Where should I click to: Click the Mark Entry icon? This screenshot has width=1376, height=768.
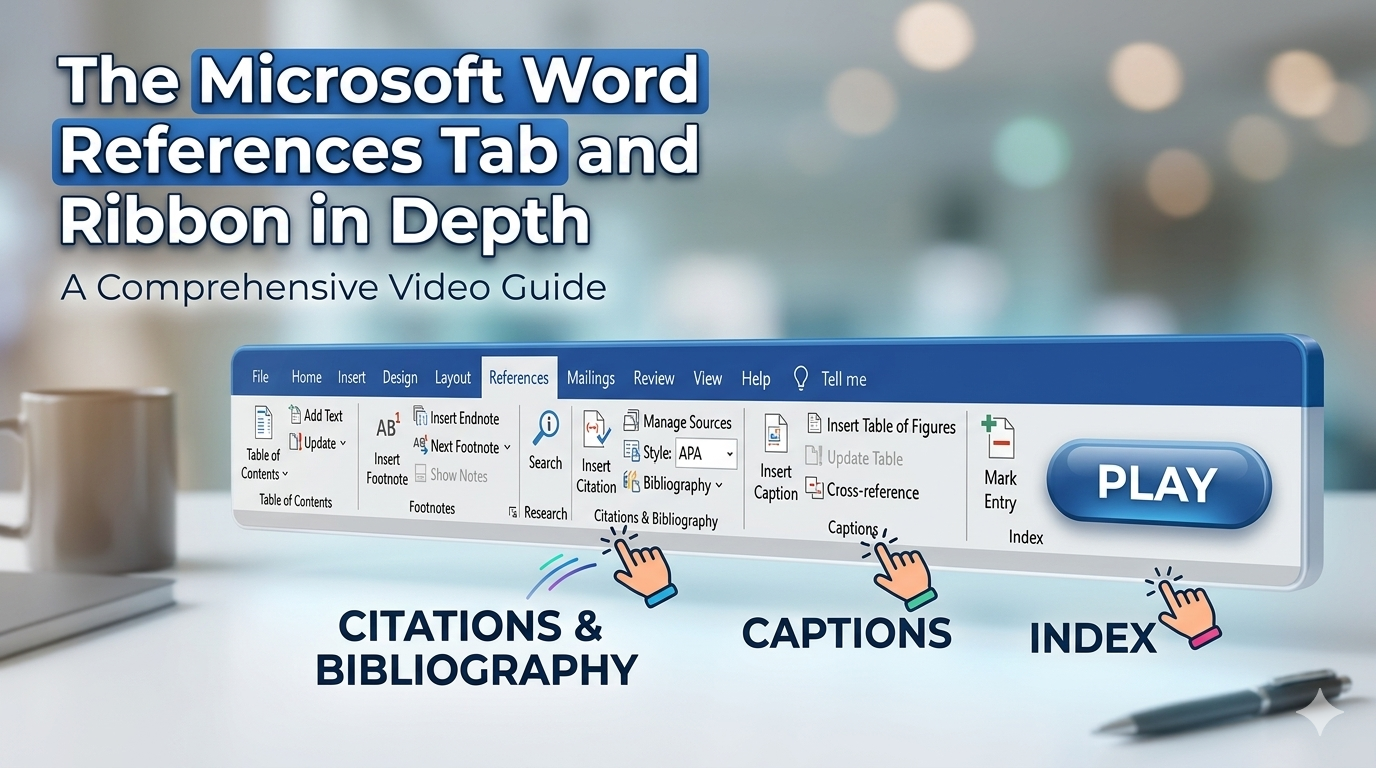point(999,439)
